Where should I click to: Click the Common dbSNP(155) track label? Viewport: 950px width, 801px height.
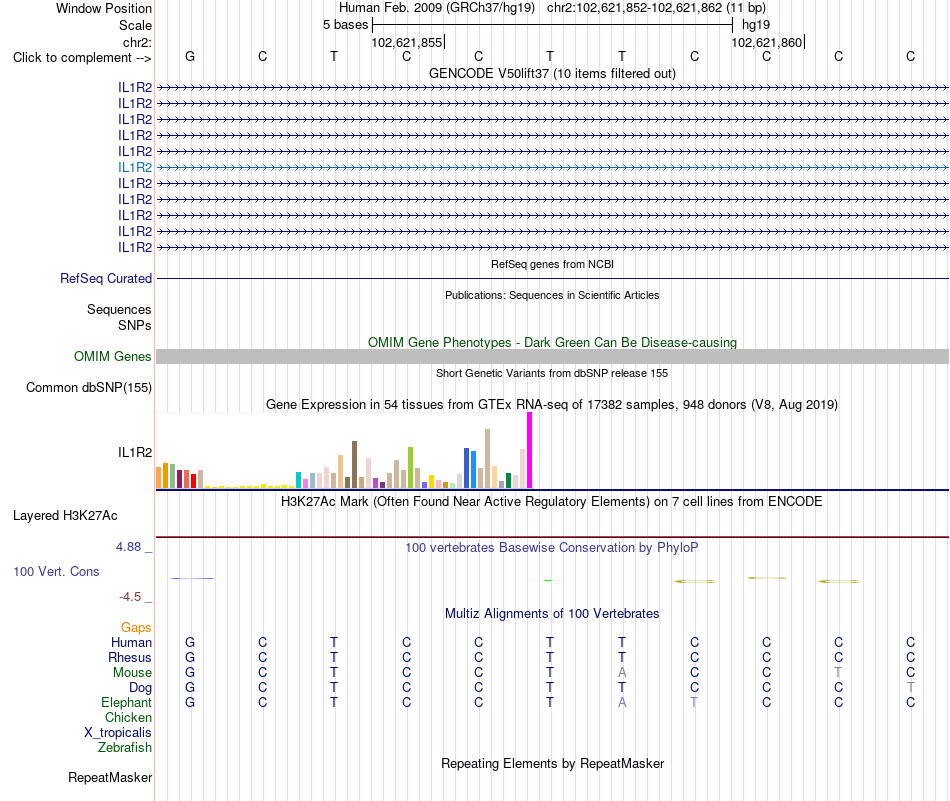(x=89, y=388)
